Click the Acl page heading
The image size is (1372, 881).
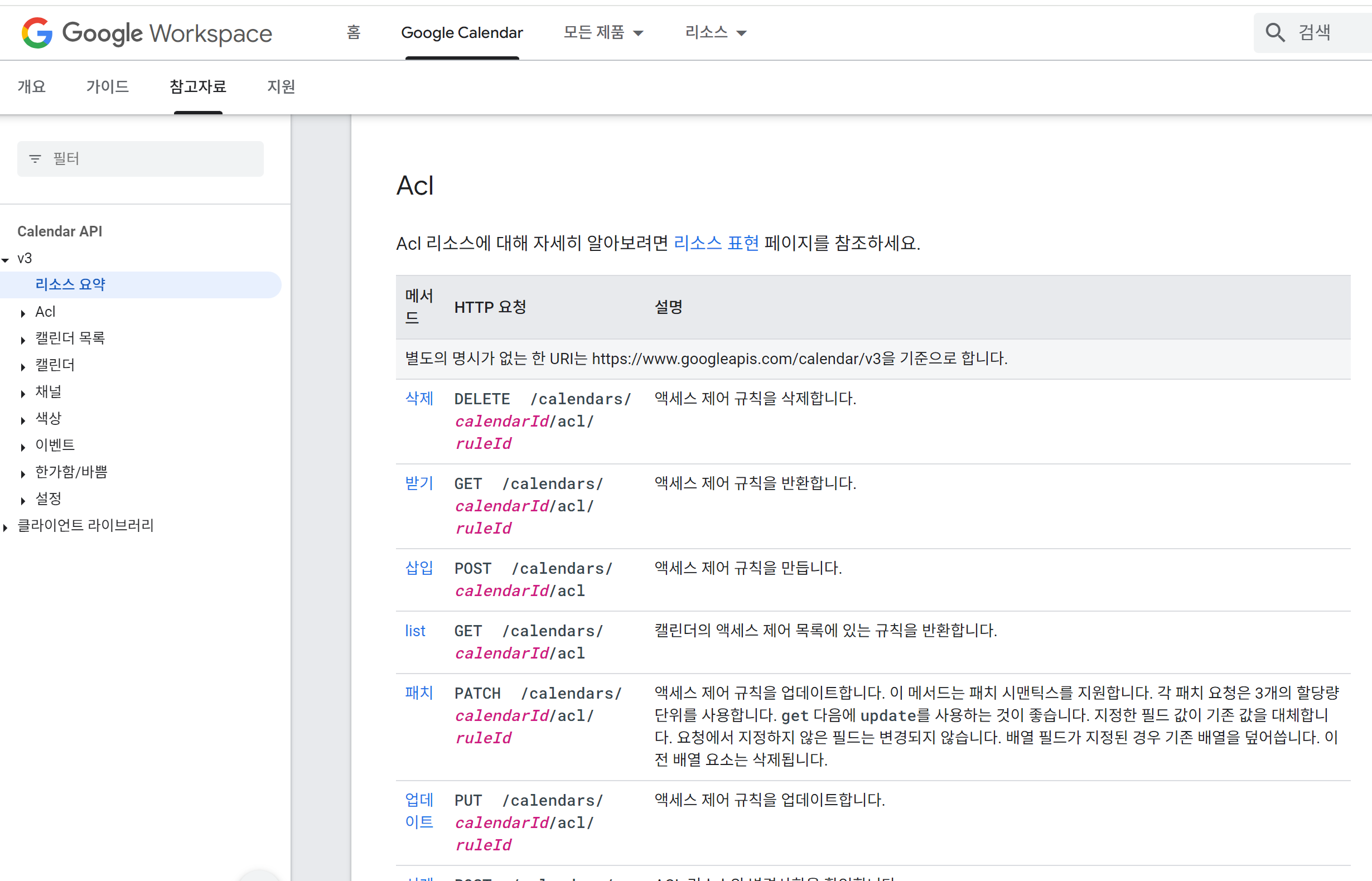[416, 185]
